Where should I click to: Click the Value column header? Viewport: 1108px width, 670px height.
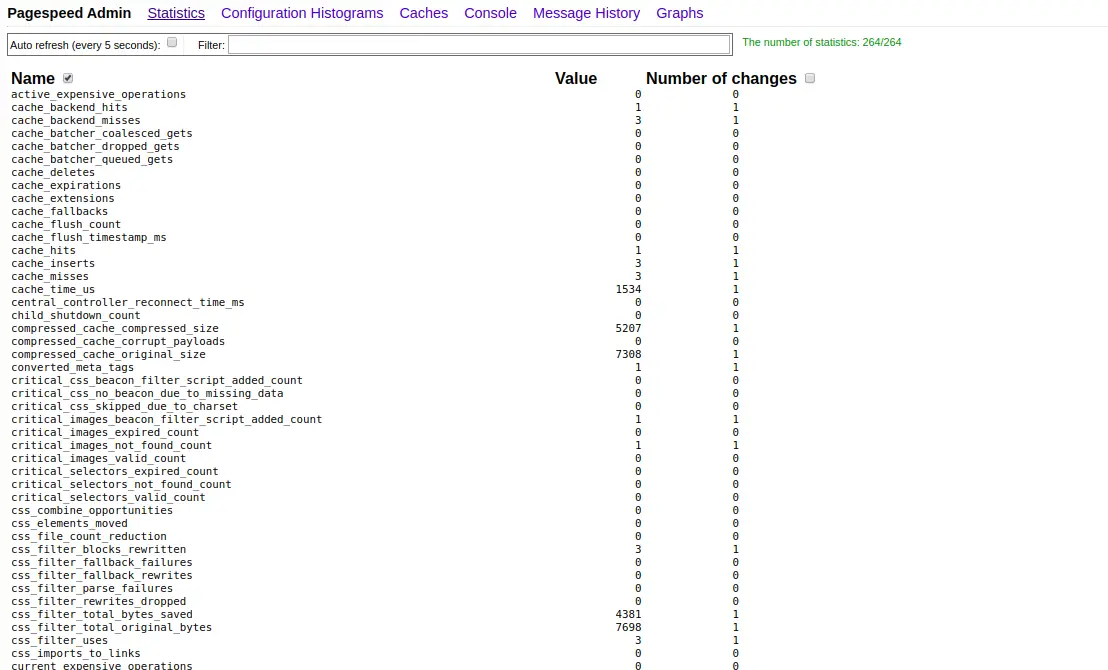point(575,78)
